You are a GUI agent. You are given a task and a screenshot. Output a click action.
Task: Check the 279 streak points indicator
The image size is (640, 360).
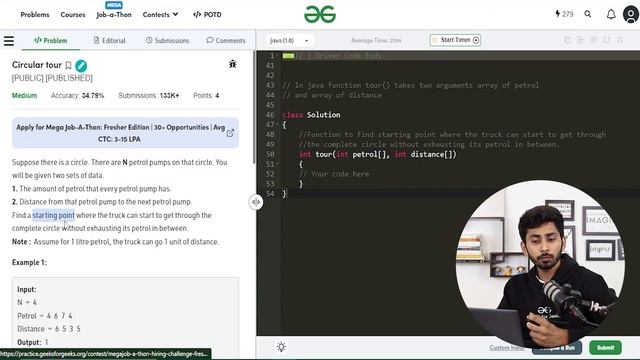coord(564,14)
